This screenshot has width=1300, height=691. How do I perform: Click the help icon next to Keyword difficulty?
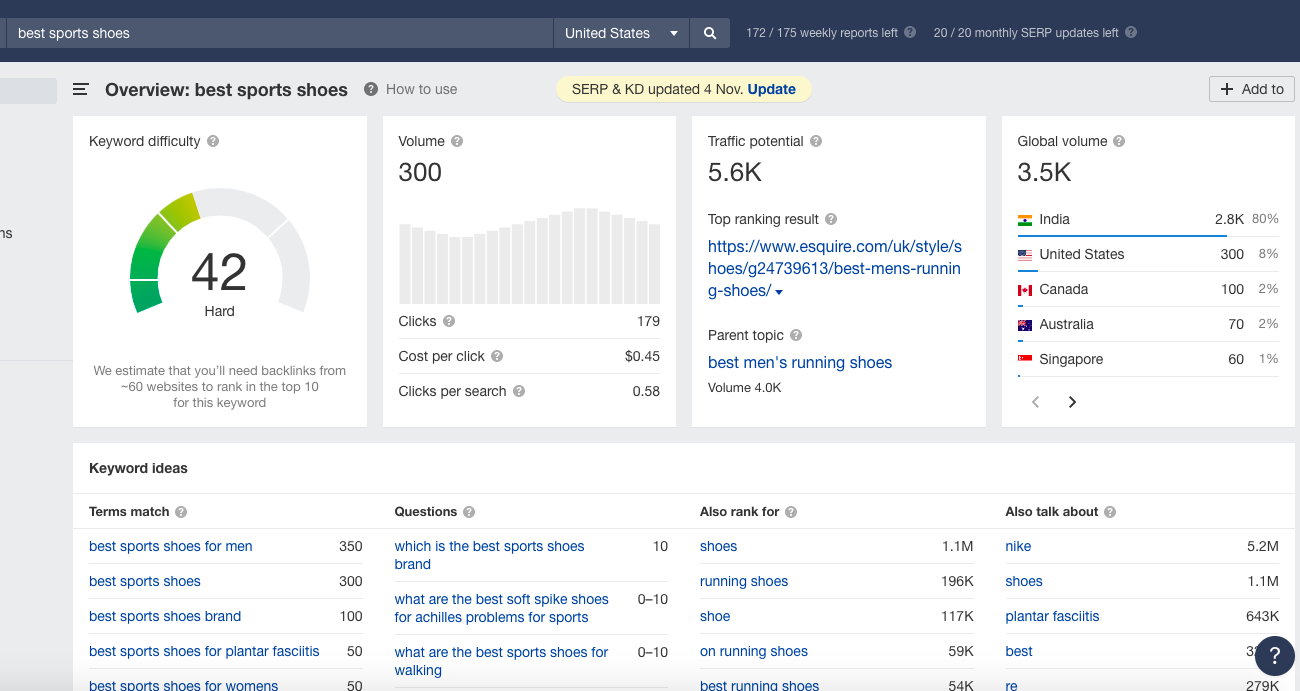pyautogui.click(x=213, y=142)
